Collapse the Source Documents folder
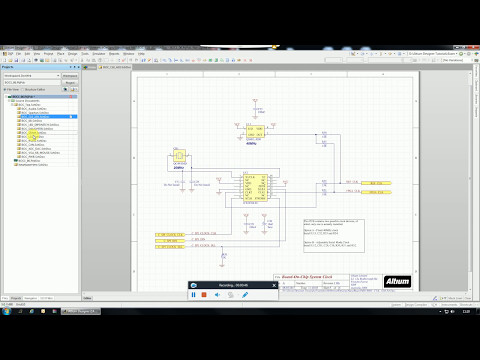 (9, 101)
